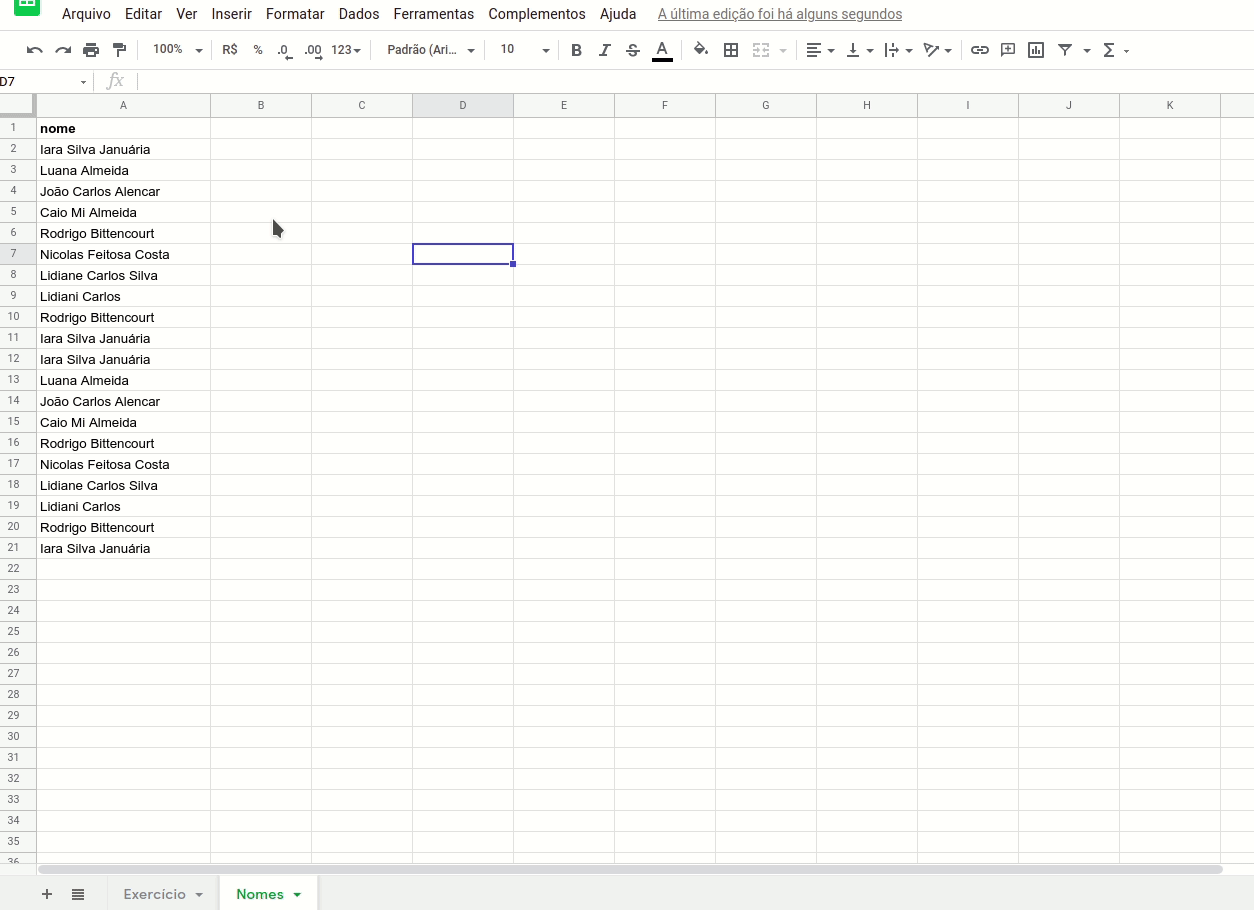1254x910 pixels.
Task: Open the zoom 100% dropdown
Action: [177, 50]
